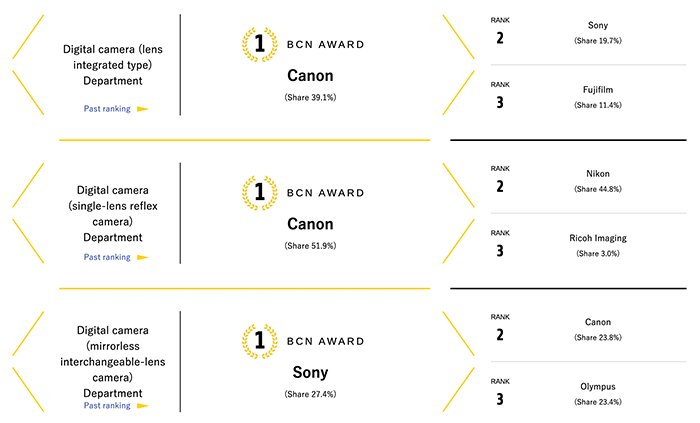
Task: Click the laurel badge in the single-lens reflex section
Action: pos(259,192)
